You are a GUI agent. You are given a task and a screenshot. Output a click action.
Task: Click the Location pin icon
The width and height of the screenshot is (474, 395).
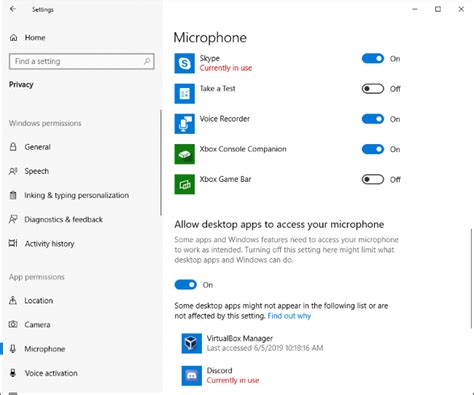coord(13,300)
